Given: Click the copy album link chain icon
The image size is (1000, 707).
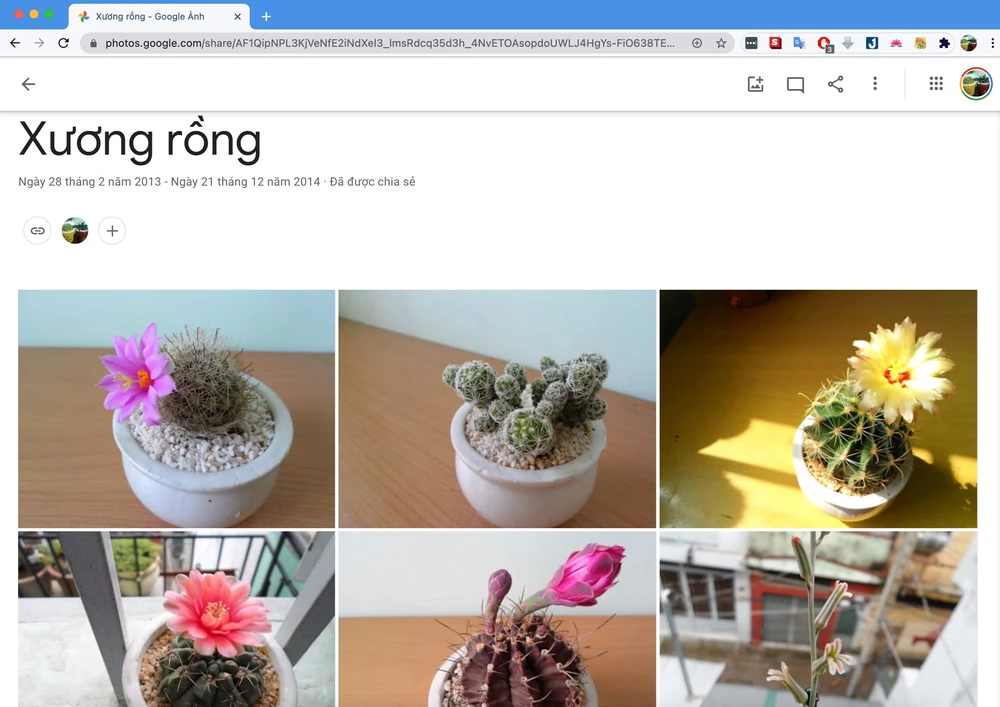Looking at the screenshot, I should click(37, 230).
